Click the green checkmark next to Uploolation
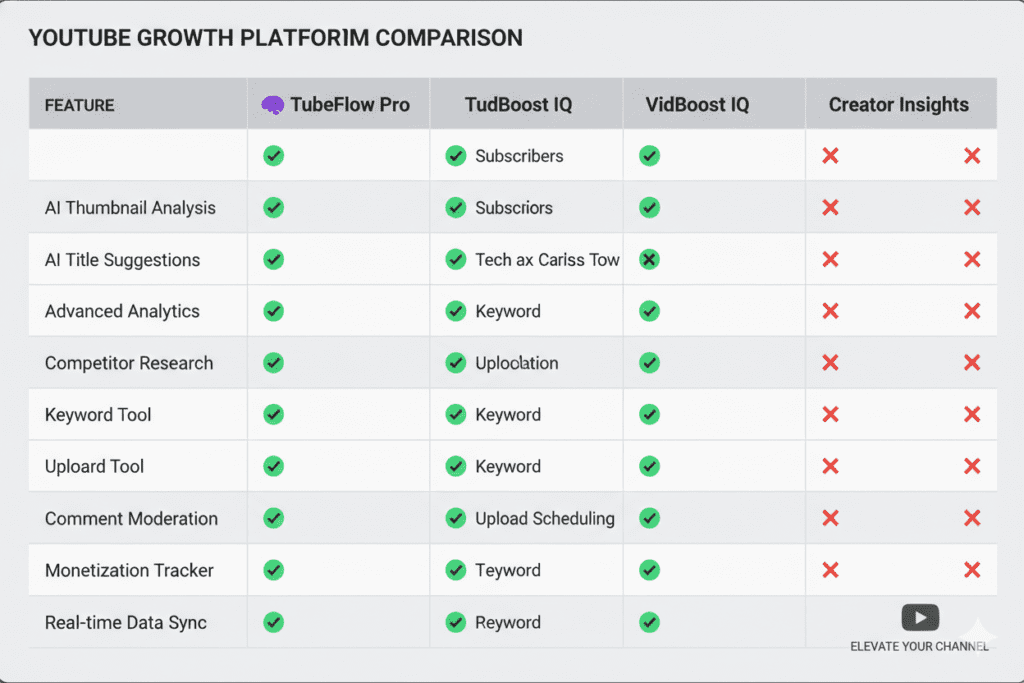The image size is (1024, 683). (x=456, y=363)
